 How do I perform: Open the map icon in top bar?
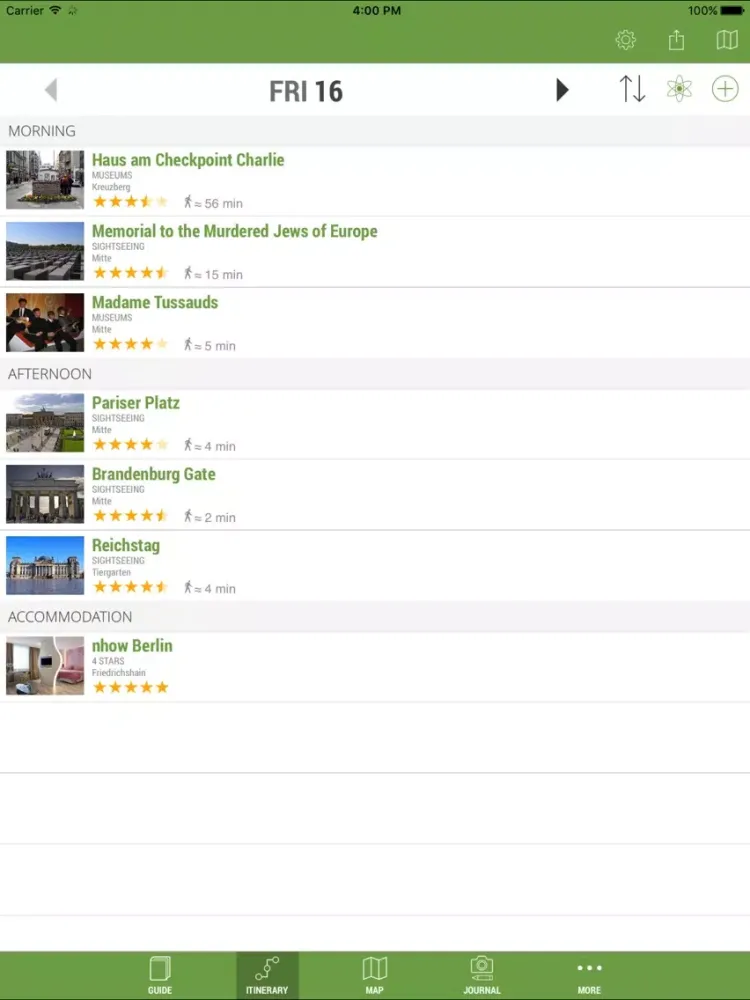click(x=727, y=40)
